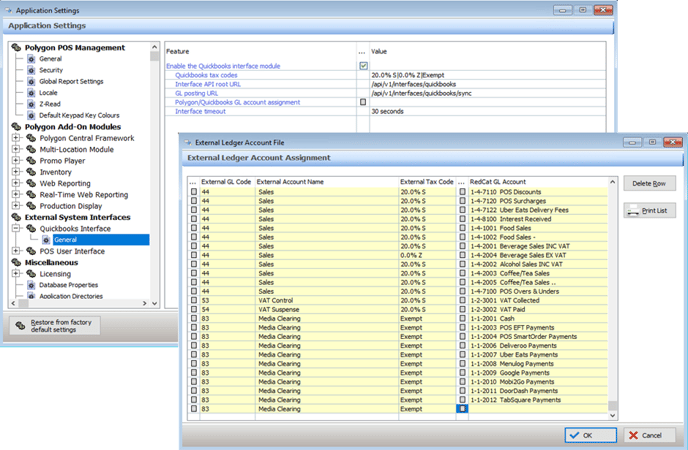
Task: Click the ledger list scroll-down arrow
Action: (x=613, y=415)
